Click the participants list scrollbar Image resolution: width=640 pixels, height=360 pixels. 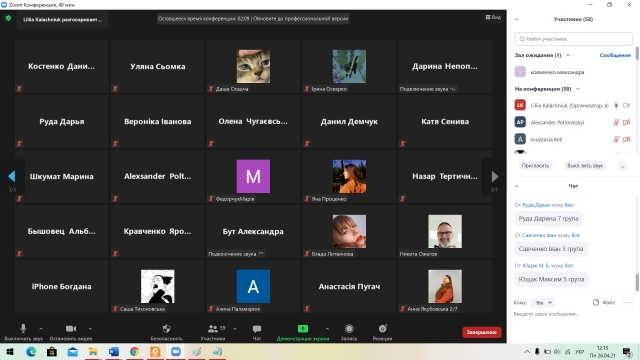pyautogui.click(x=637, y=53)
